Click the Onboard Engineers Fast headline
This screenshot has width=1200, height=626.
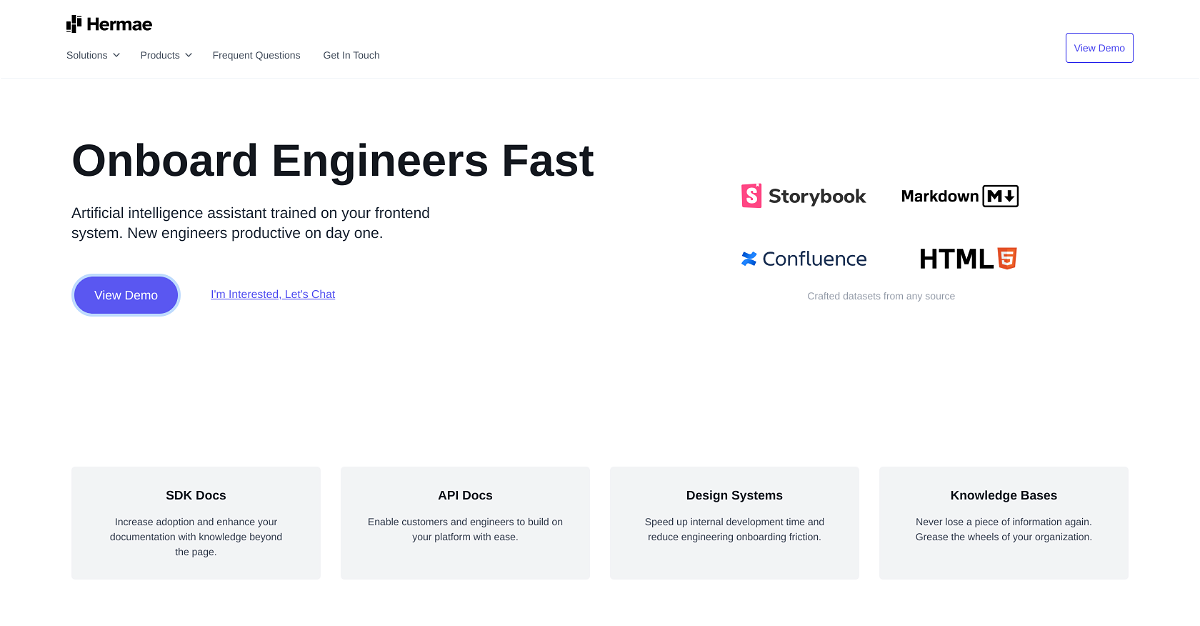point(333,161)
